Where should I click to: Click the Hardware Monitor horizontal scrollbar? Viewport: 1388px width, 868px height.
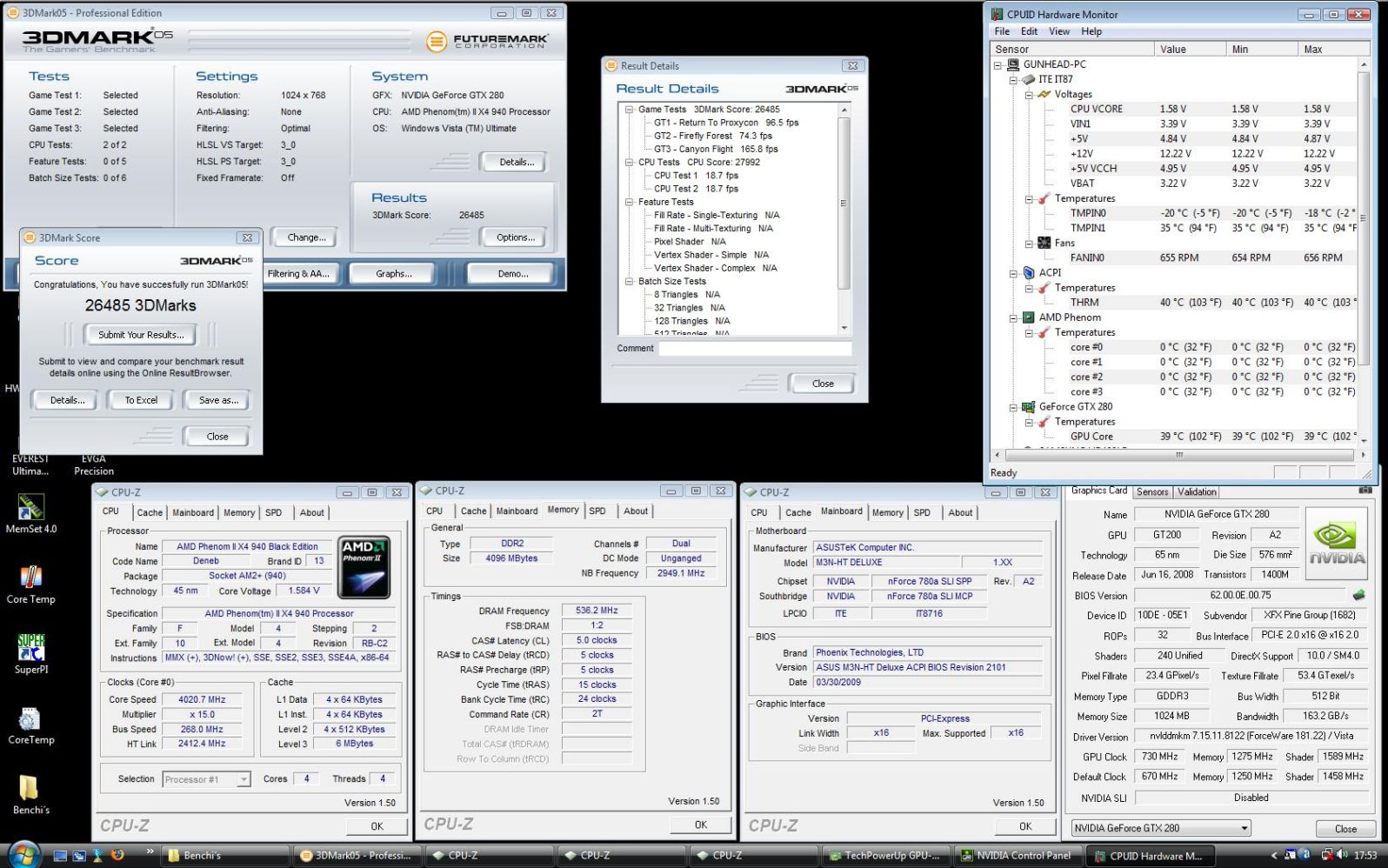(1178, 454)
